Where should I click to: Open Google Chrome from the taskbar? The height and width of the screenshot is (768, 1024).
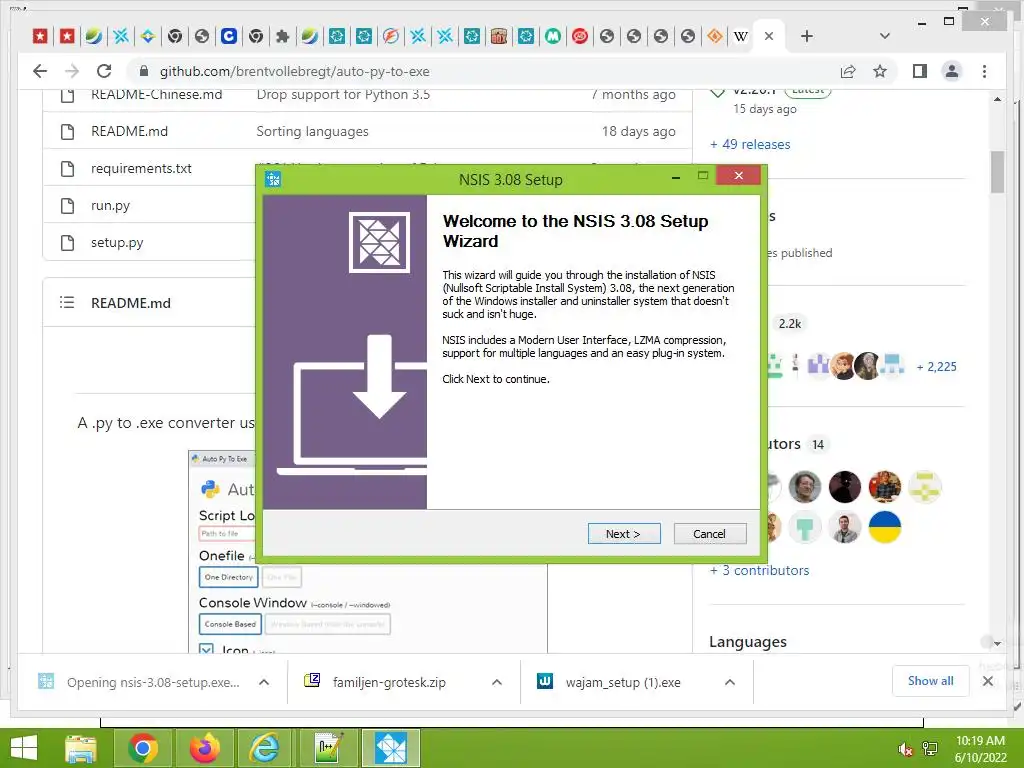(142, 748)
